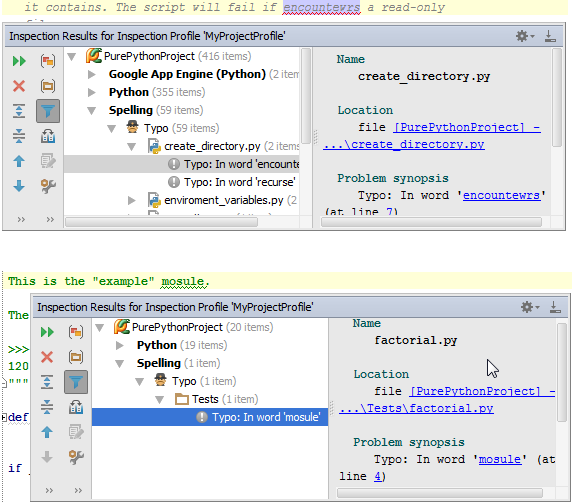Click the upper tree horizontal scrollbar

tap(161, 222)
